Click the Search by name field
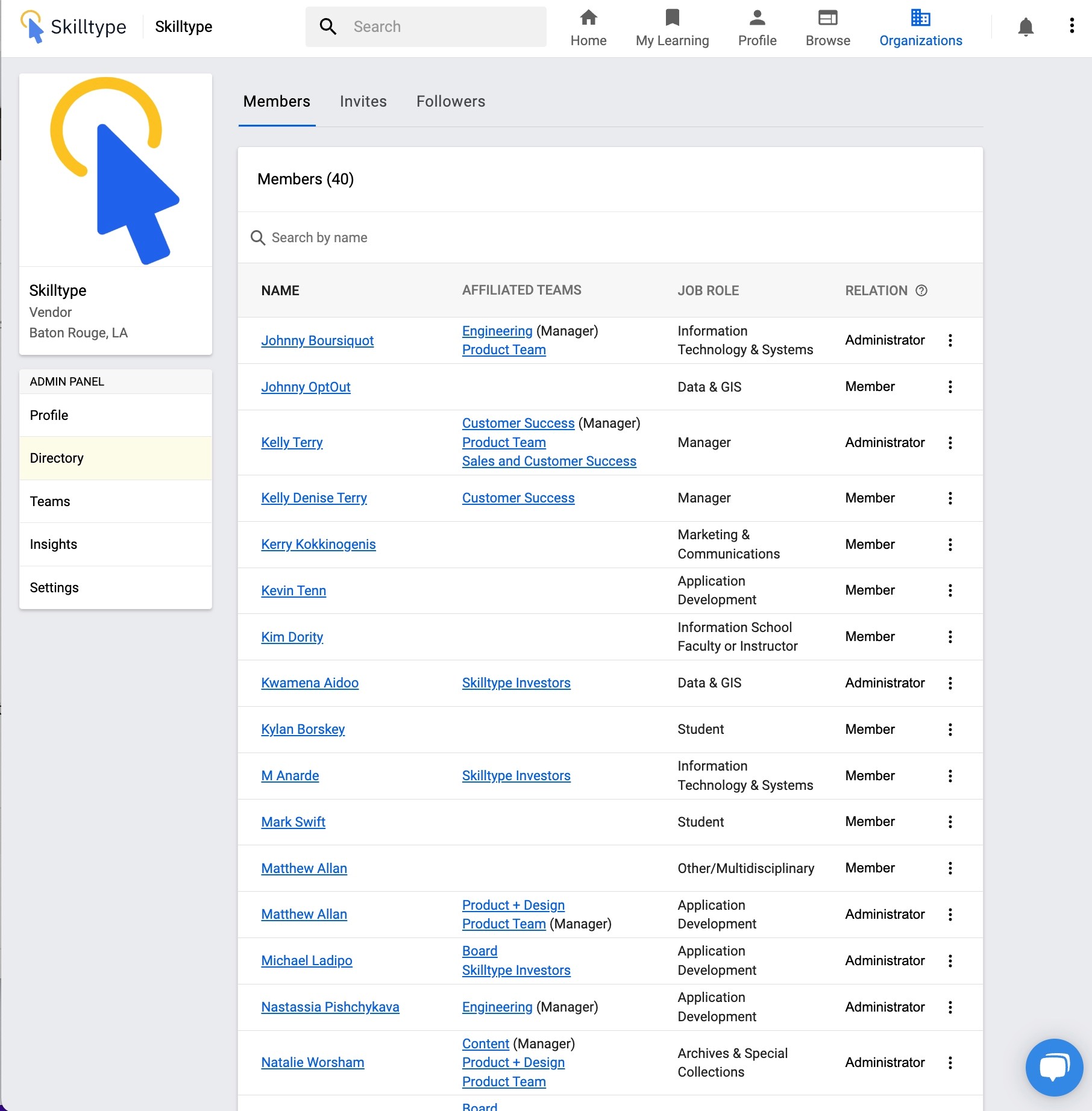This screenshot has width=1092, height=1111. pos(610,237)
